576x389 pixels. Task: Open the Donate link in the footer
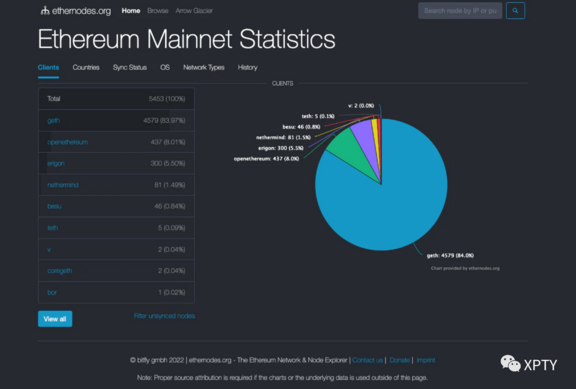[400, 360]
